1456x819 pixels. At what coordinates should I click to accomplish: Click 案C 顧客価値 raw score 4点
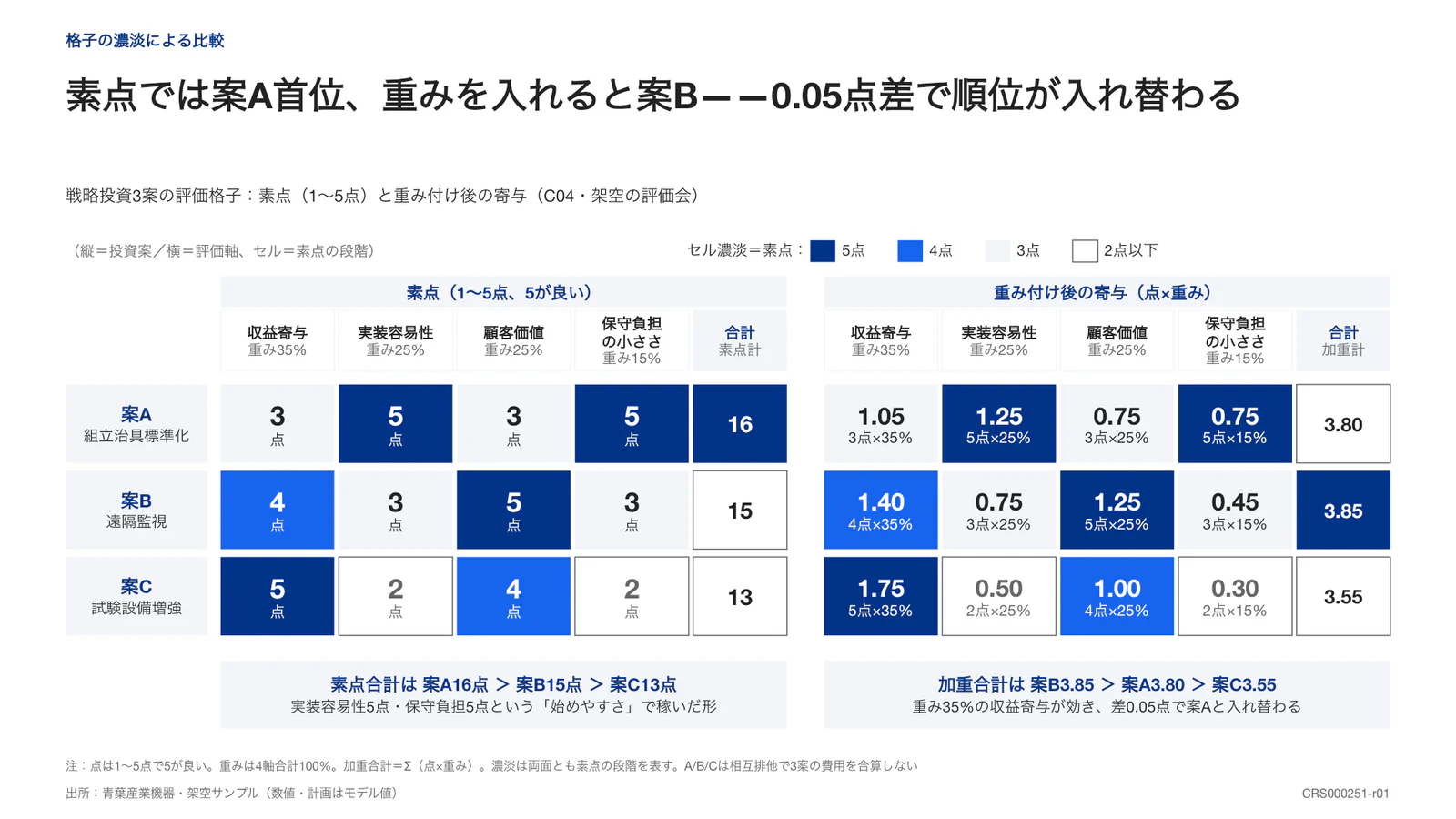pyautogui.click(x=513, y=596)
